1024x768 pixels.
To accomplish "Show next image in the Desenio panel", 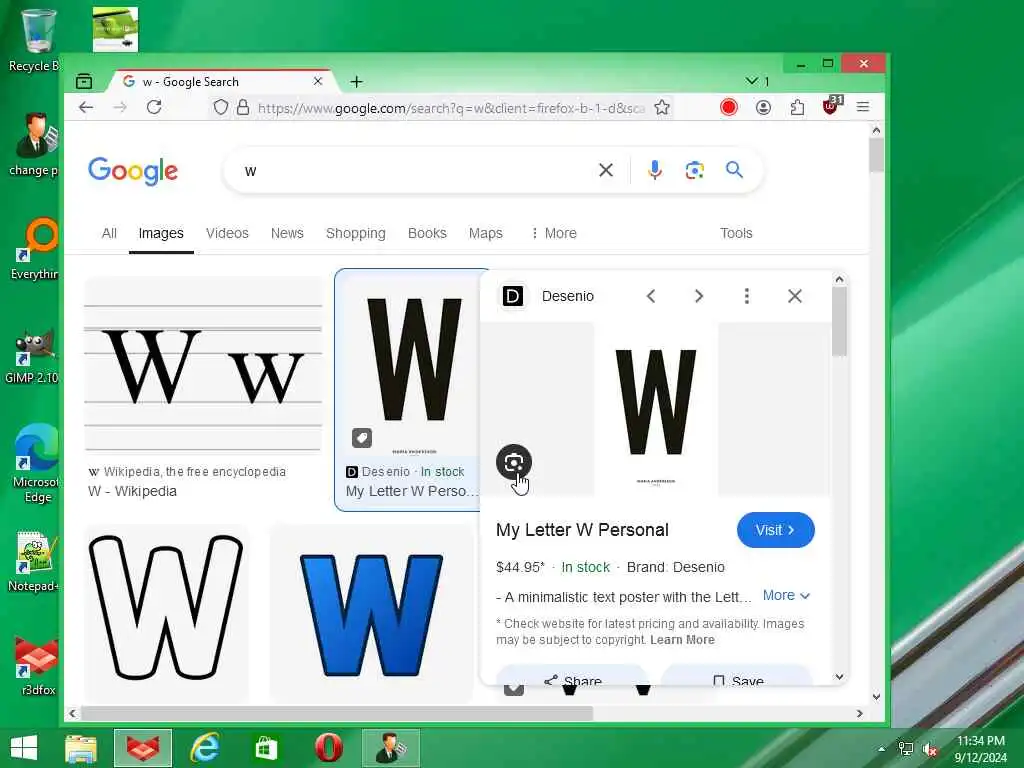I will coord(699,296).
